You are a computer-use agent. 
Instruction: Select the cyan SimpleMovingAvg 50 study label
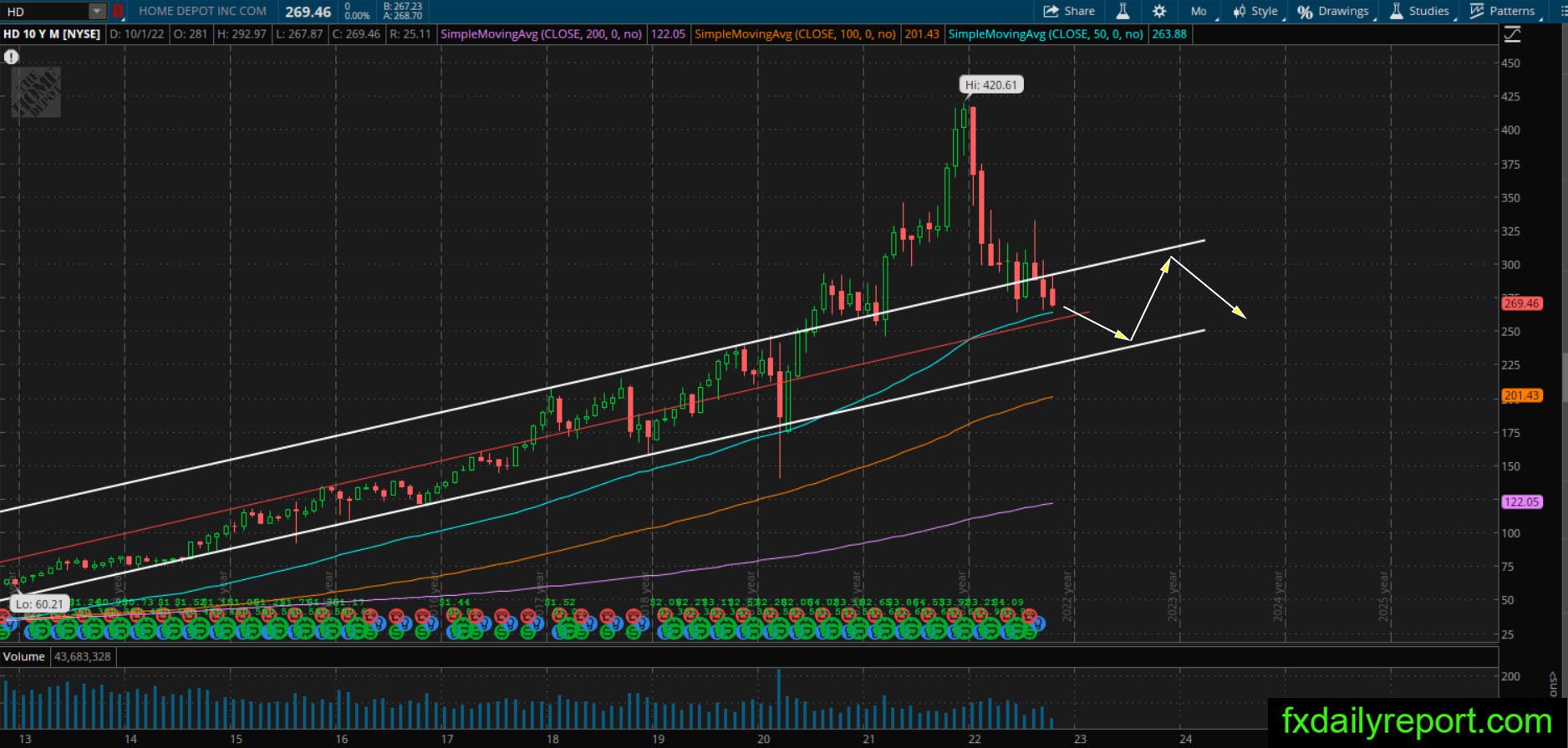point(1046,34)
